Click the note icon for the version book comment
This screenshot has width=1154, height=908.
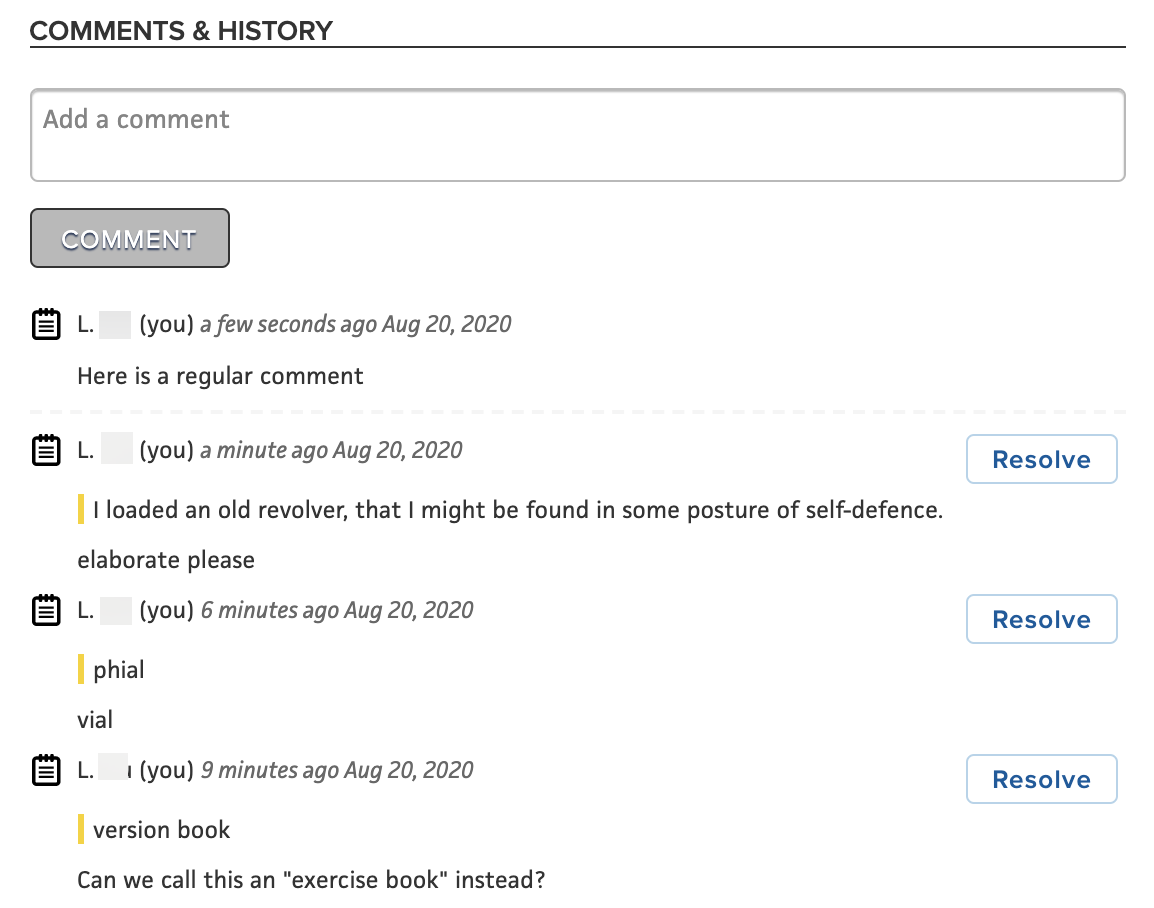coord(45,770)
